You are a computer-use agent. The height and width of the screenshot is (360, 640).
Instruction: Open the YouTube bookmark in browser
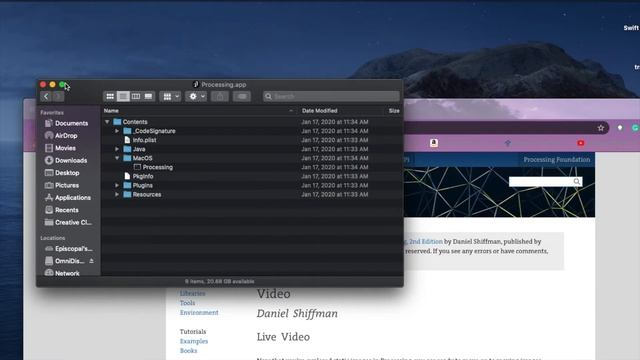point(581,143)
